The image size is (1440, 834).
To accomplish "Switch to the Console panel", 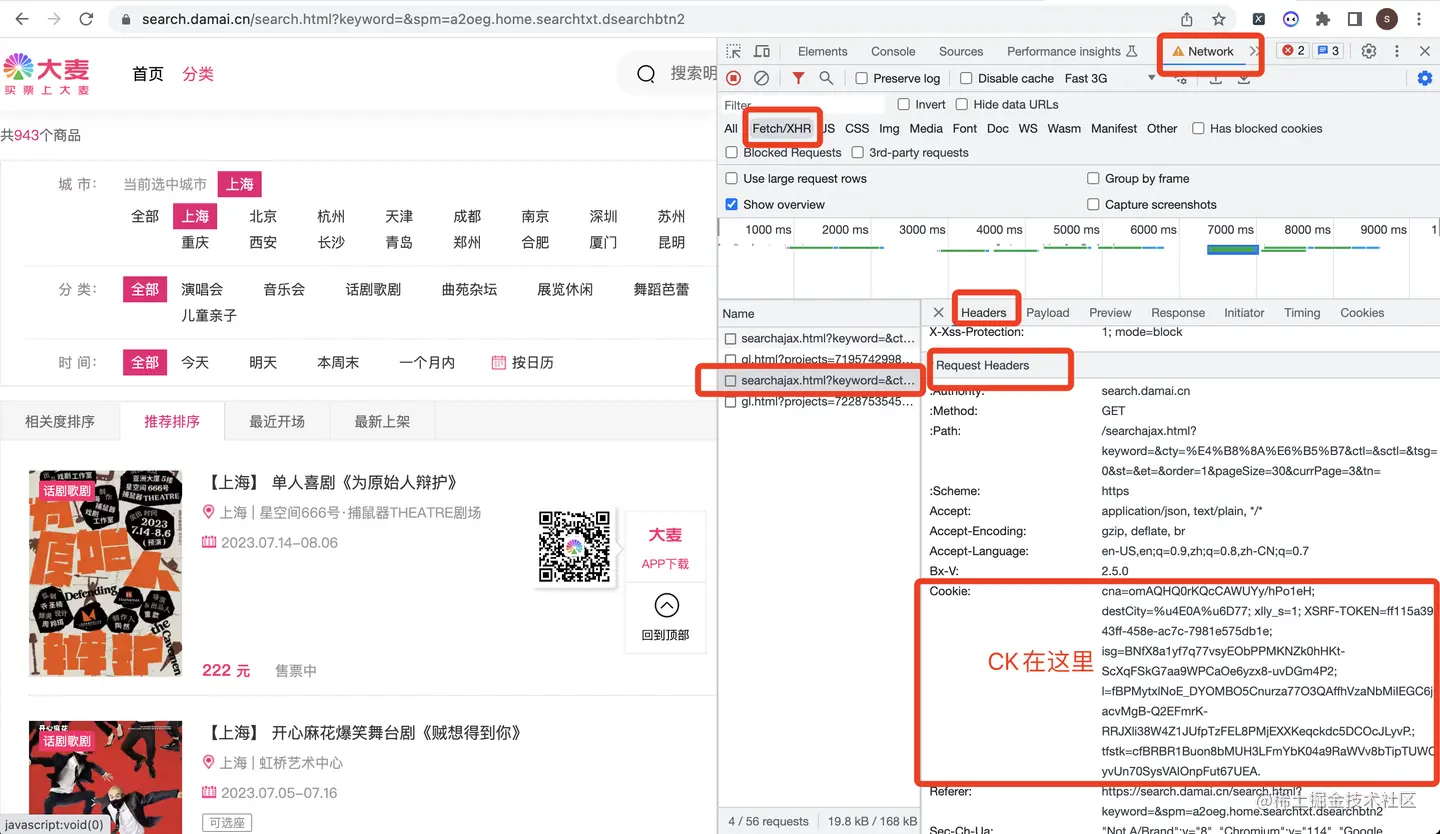I will click(x=892, y=51).
